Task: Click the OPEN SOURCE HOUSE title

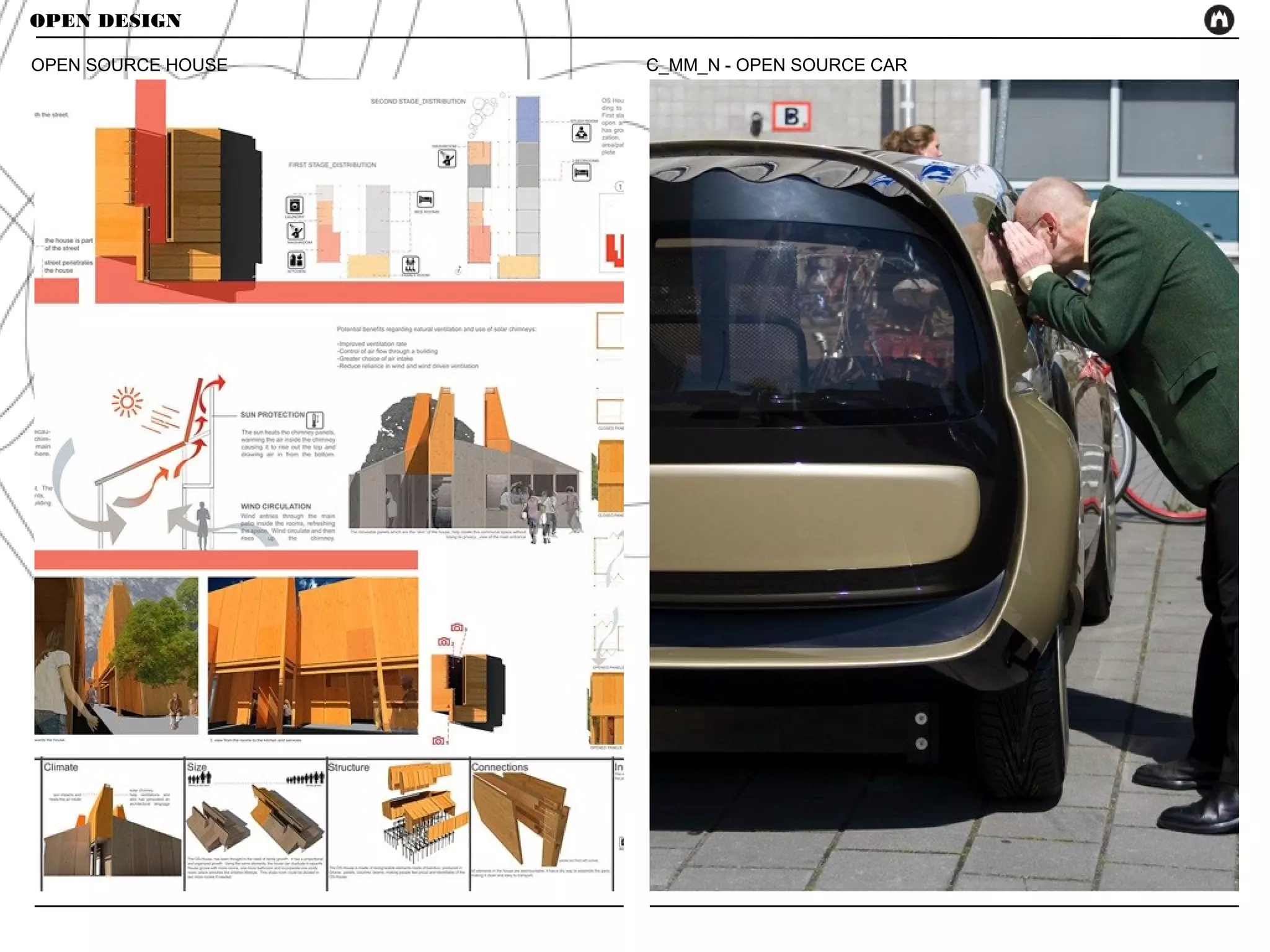Action: tap(129, 65)
